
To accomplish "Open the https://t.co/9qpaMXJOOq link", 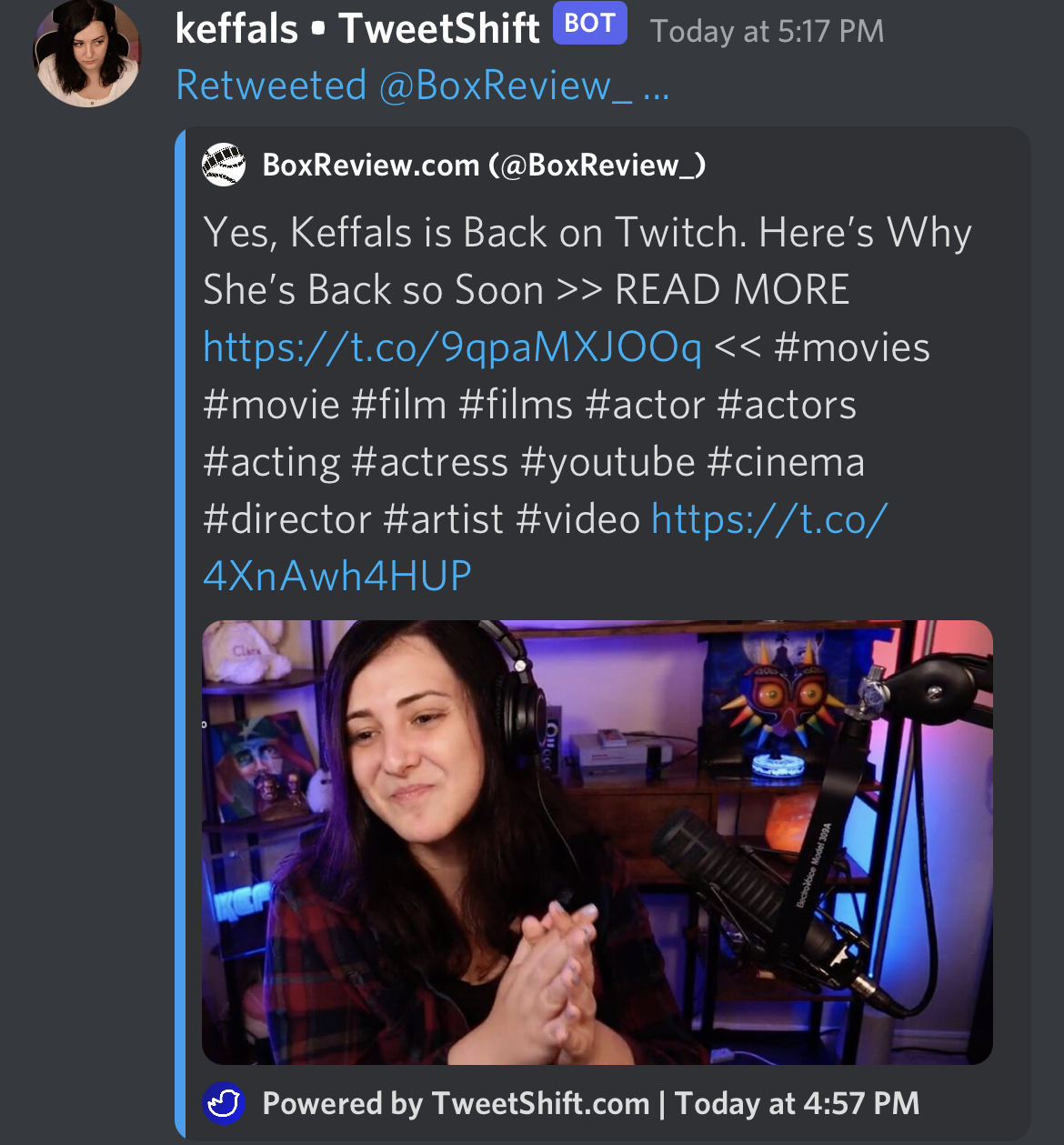I will 452,347.
